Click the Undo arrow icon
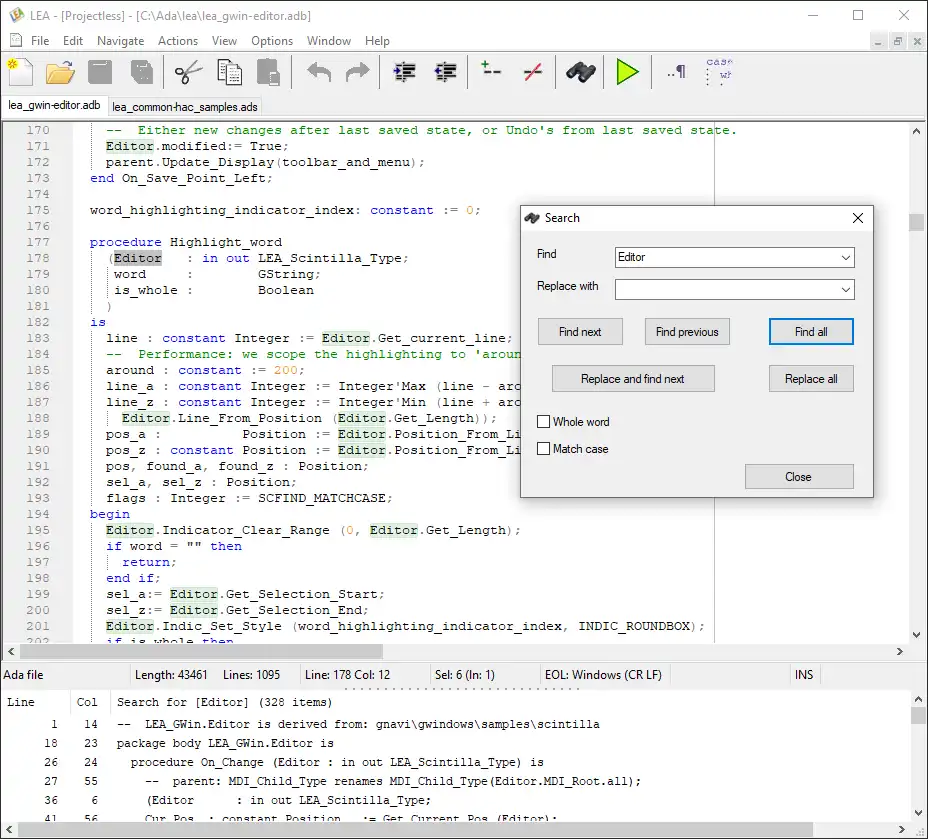This screenshot has height=839, width=928. click(319, 72)
